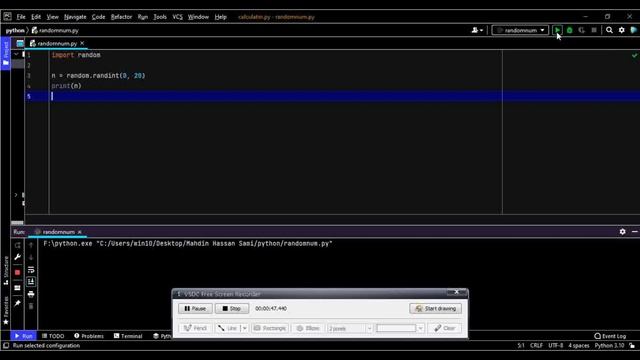Click the red Stop square in the Run panel
This screenshot has height=360, width=640.
18,272
